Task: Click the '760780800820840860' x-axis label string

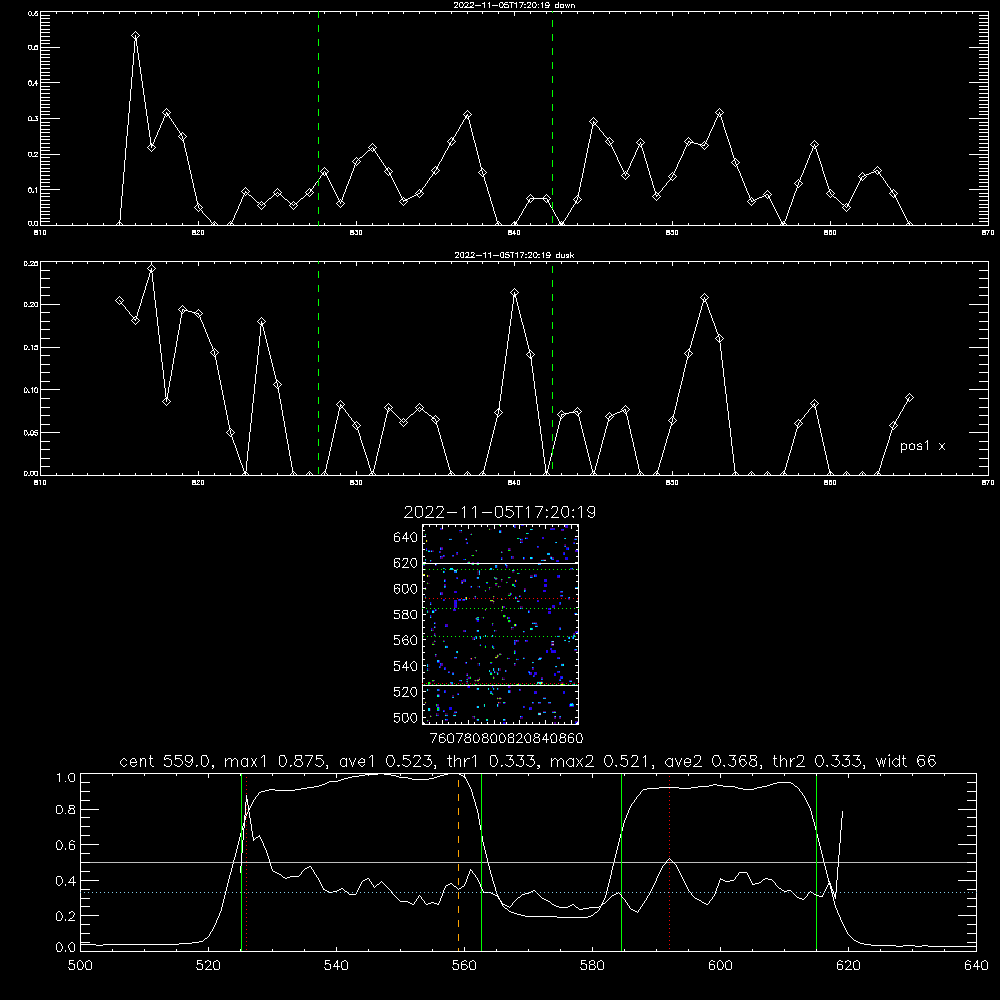Action: pos(506,738)
